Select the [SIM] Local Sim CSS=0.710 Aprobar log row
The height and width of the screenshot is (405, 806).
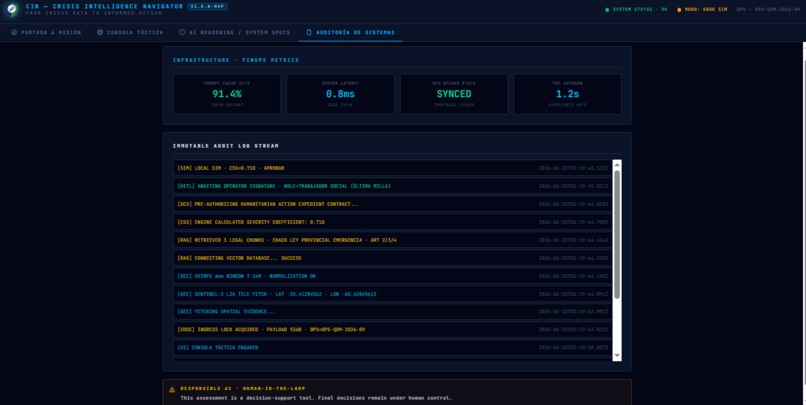coord(393,168)
